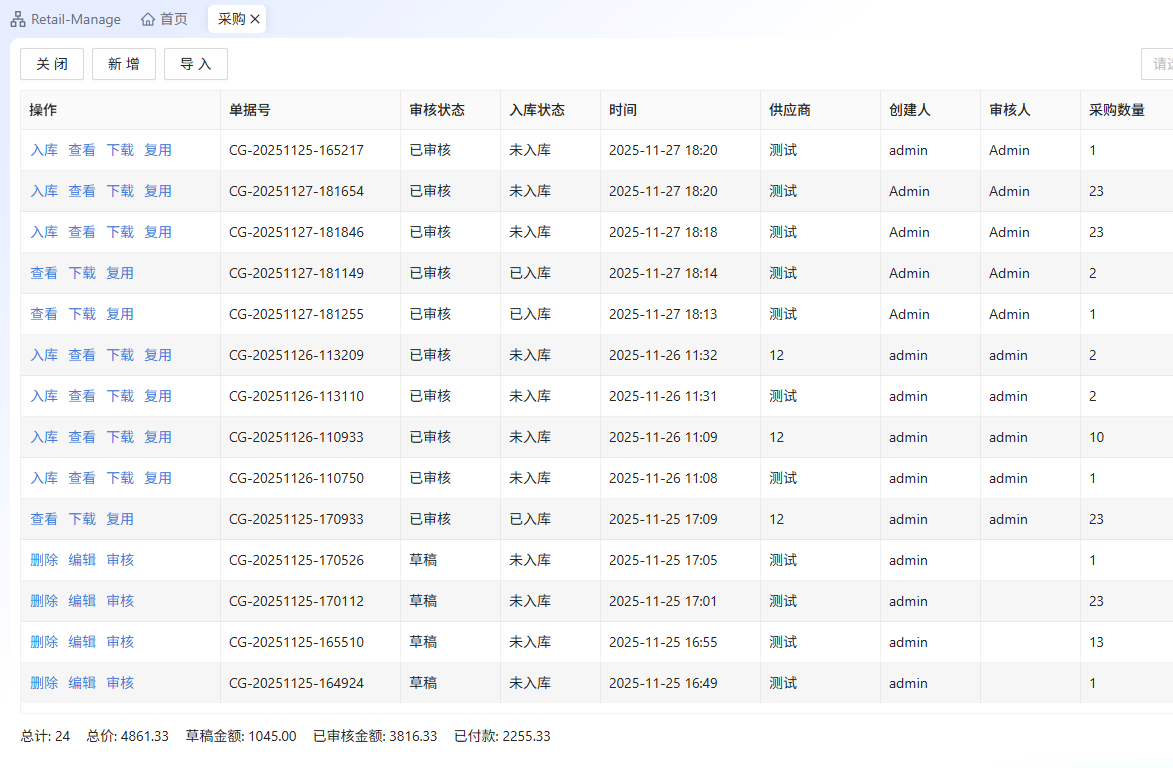Viewport: 1173px width, 768px height.
Task: Delete draft order CG-20251125-170526
Action: point(44,560)
